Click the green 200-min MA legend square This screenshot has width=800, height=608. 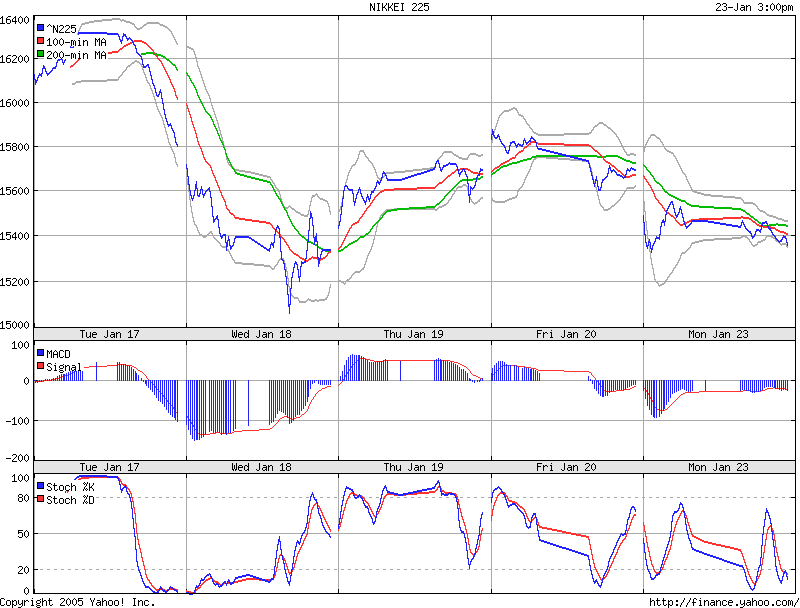(40, 54)
